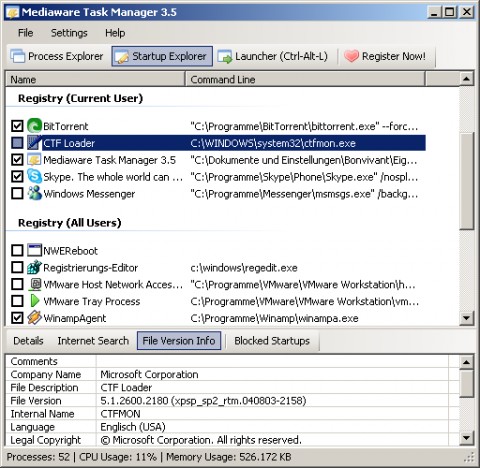Click the startup list scroll-down arrow

tap(466, 318)
